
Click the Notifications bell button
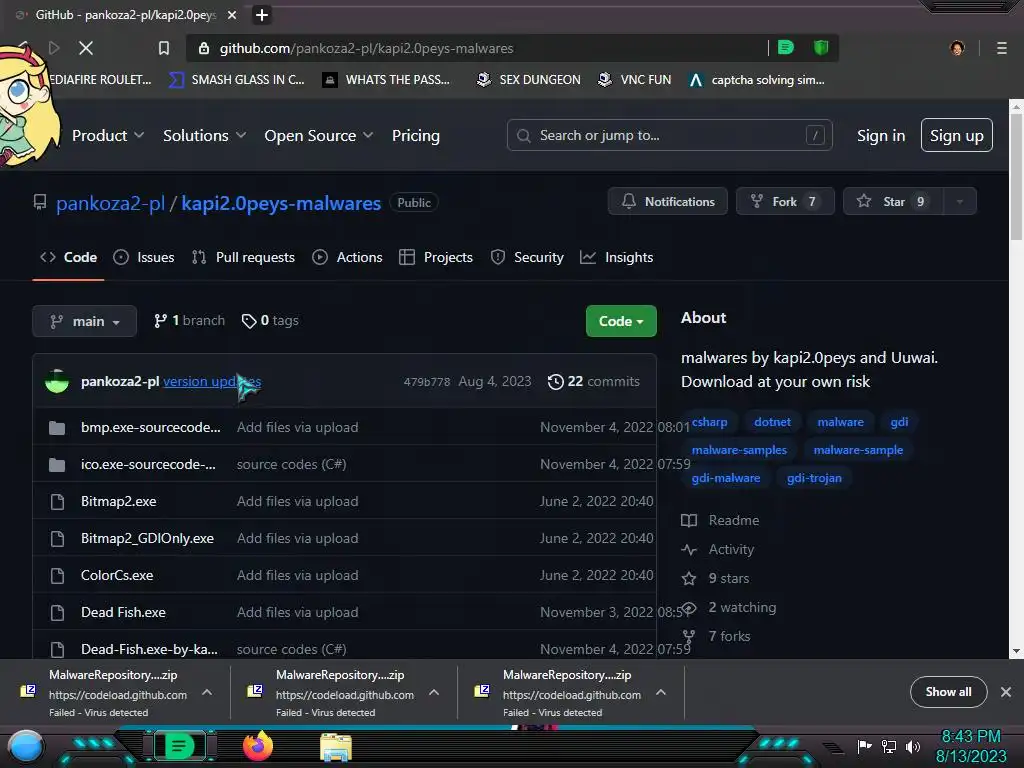tap(667, 201)
